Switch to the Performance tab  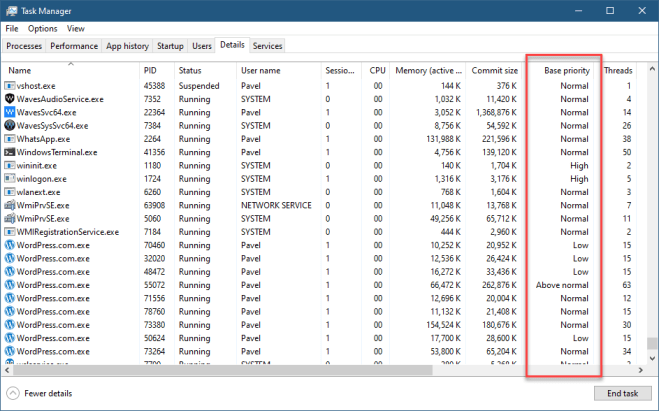74,46
